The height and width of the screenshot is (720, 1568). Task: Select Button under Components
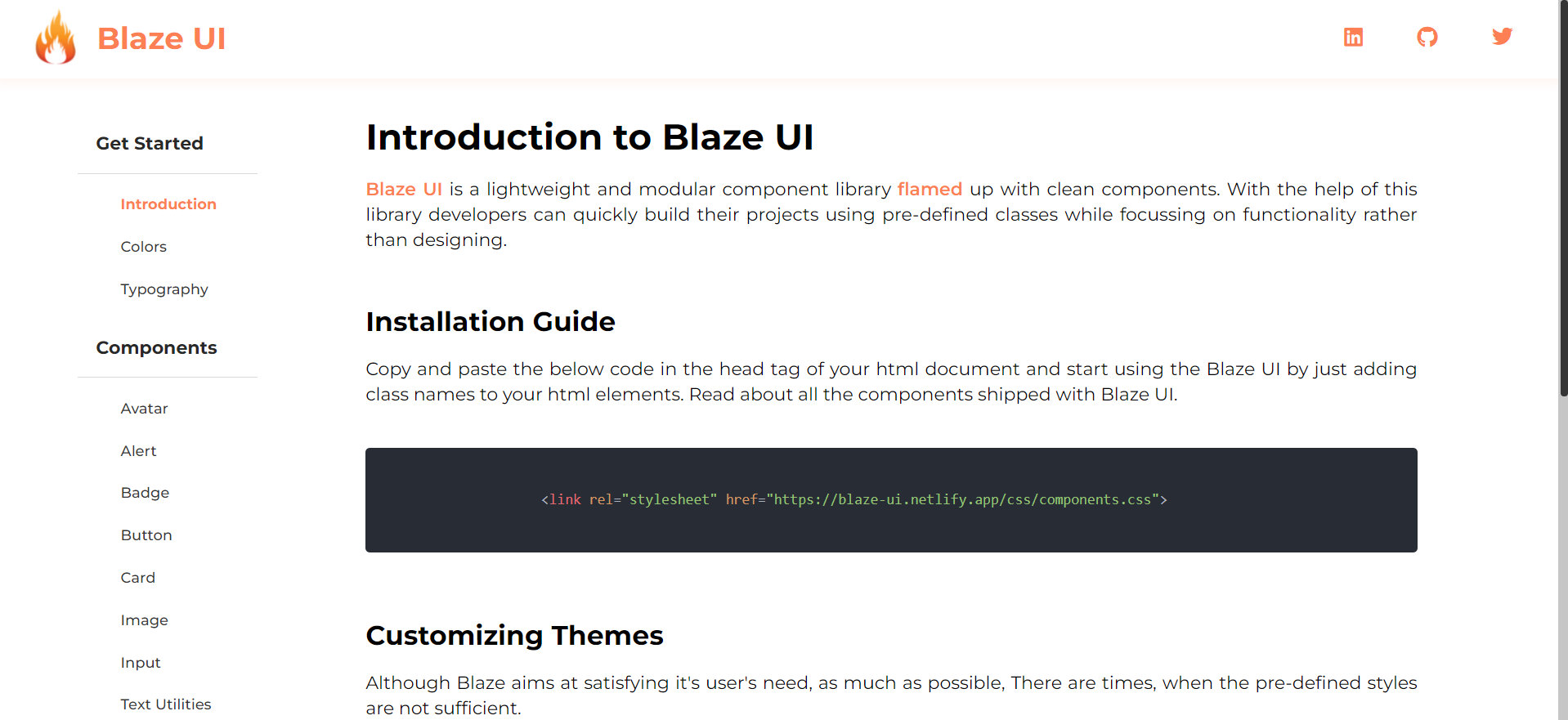(x=146, y=534)
